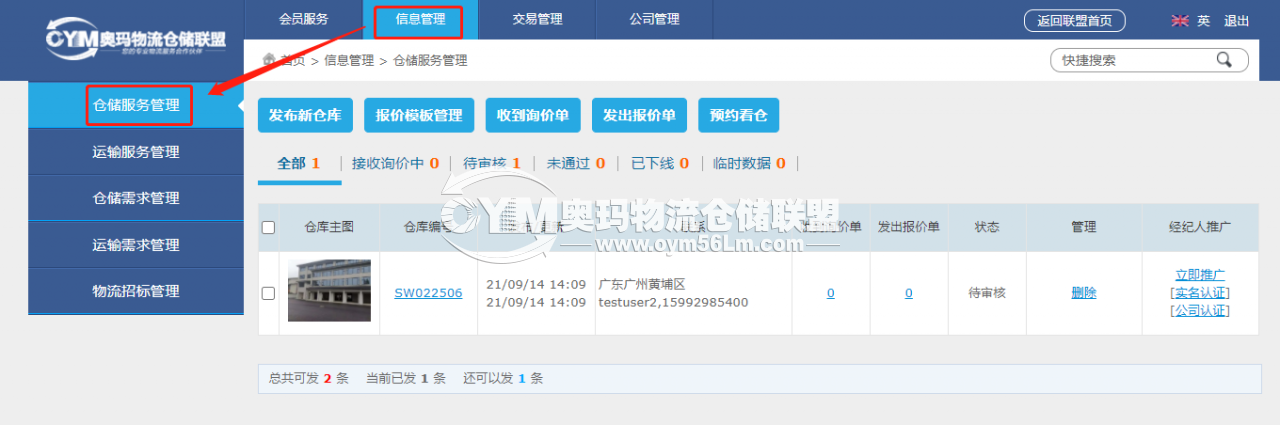Image resolution: width=1280 pixels, height=425 pixels.
Task: Click the 经纪人推广 column header
Action: 1200,227
